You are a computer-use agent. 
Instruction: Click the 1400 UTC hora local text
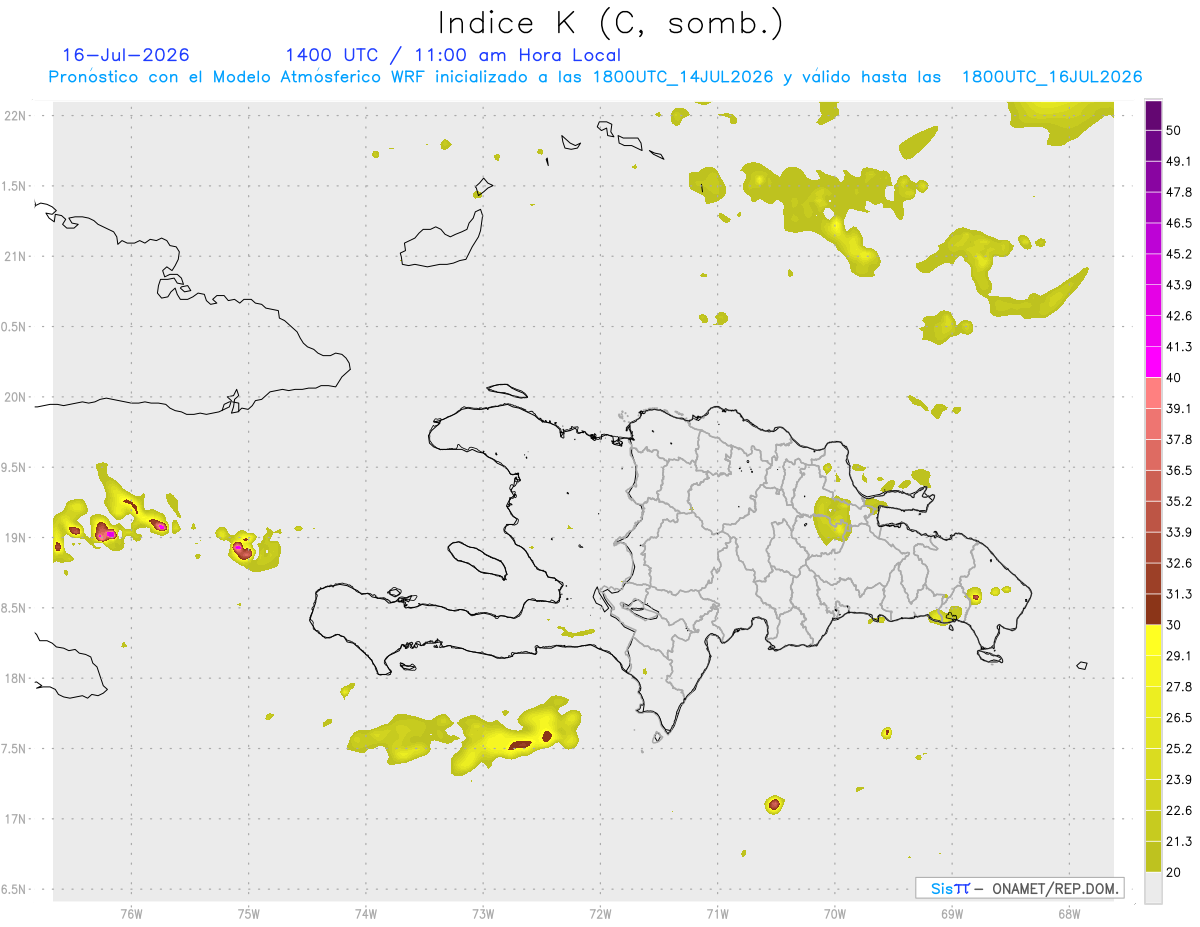pos(453,55)
